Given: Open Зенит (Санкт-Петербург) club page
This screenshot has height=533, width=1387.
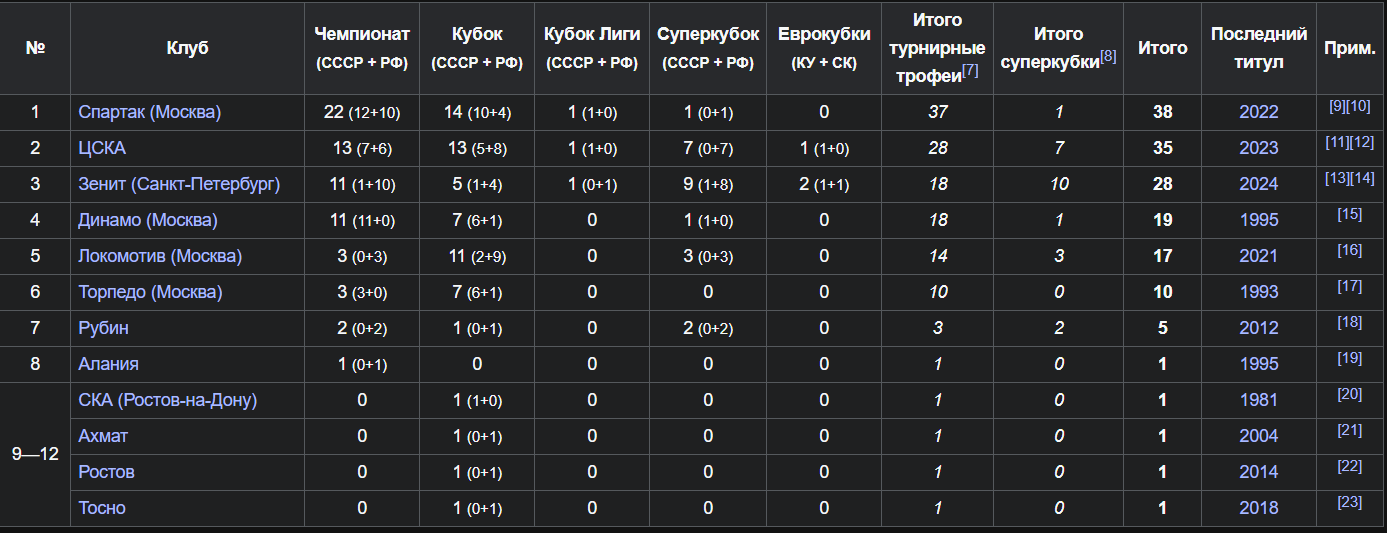Looking at the screenshot, I should point(179,184).
